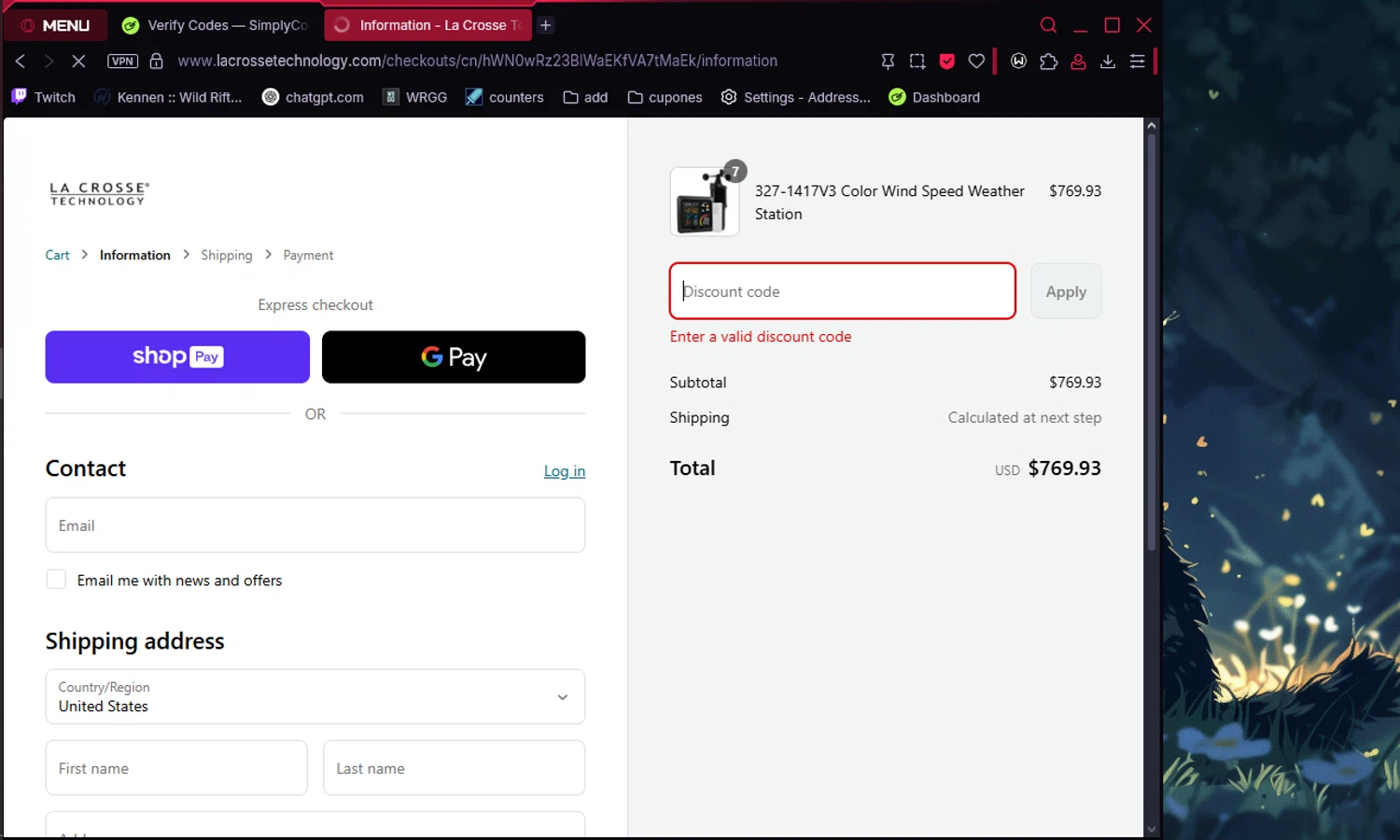Pay with Google Pay button
Screen dimensions: 1400x840
pos(454,357)
